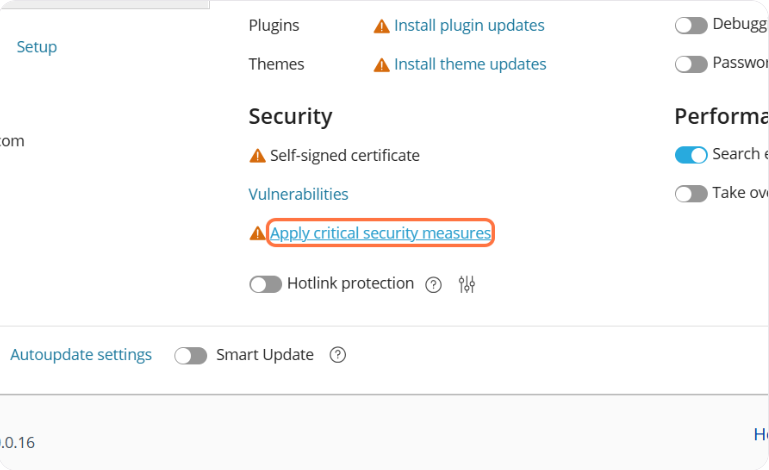The height and width of the screenshot is (470, 769).
Task: Disable the Search engine indexing toggle
Action: [x=691, y=155]
